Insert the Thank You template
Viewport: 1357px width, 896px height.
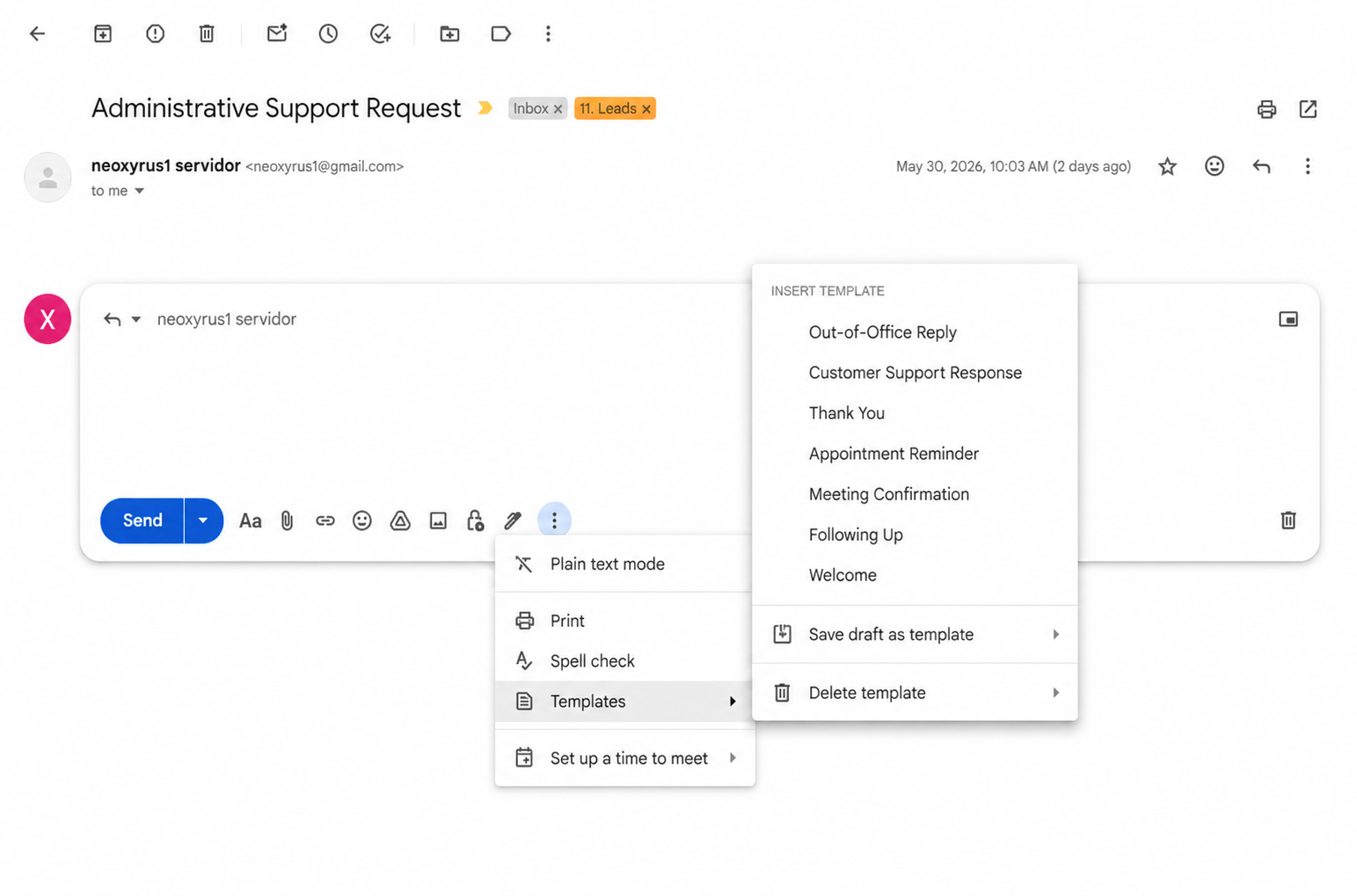(x=915, y=413)
